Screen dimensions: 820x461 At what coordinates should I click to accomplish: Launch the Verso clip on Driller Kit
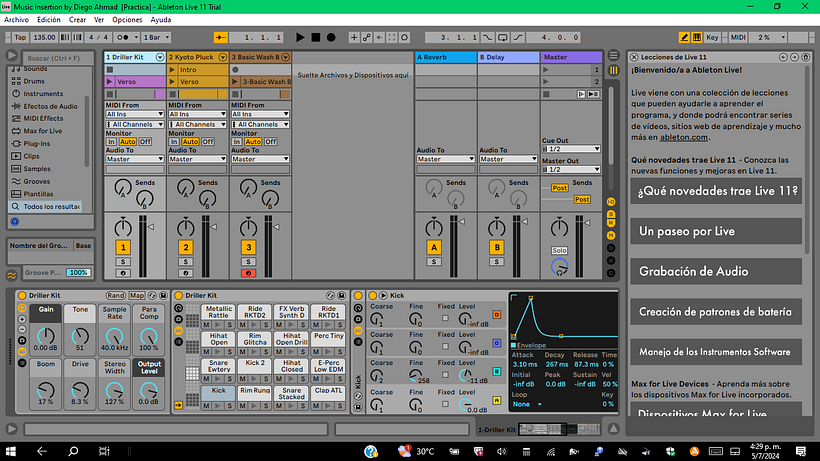(x=109, y=82)
